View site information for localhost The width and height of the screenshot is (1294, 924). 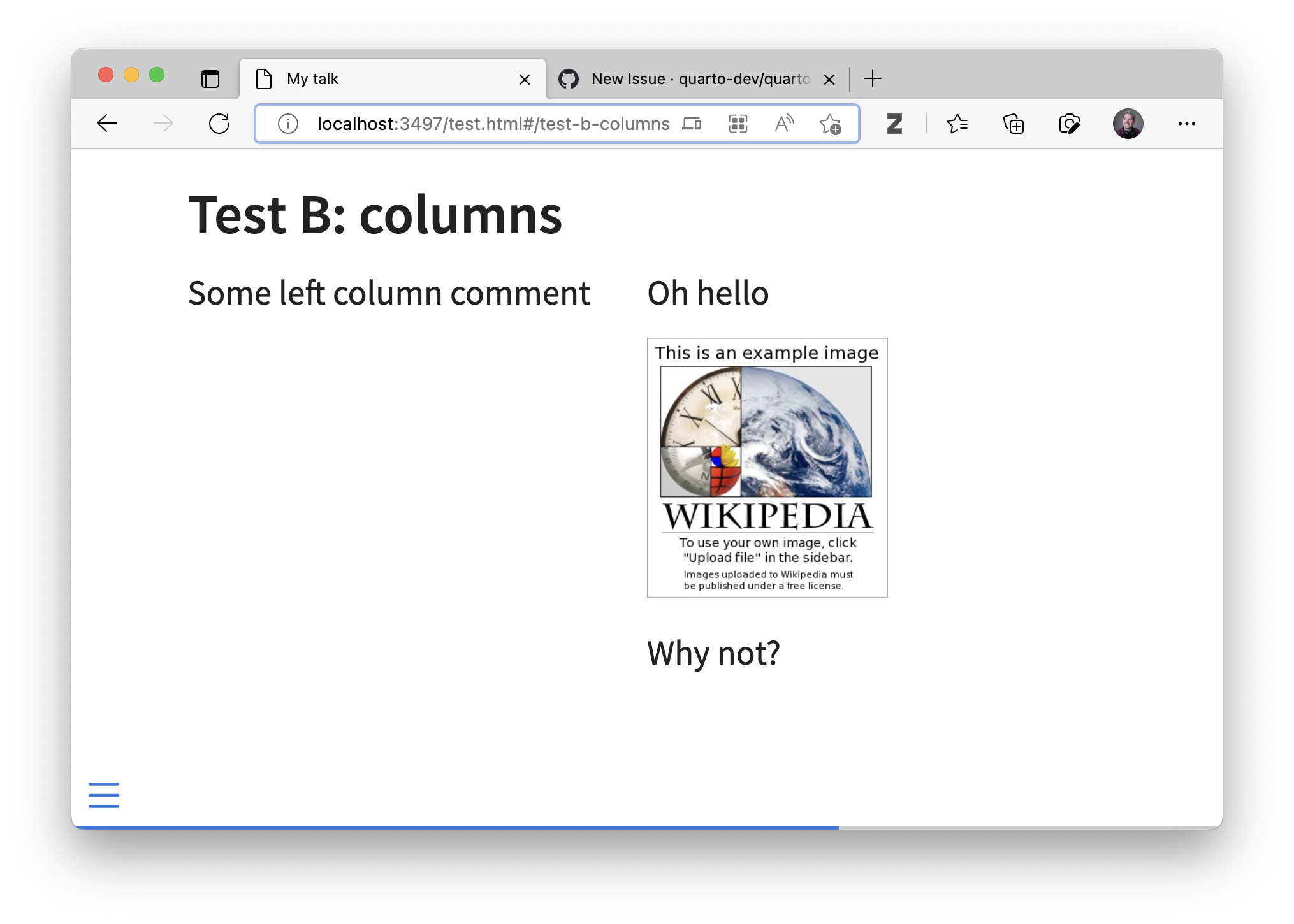(x=287, y=124)
